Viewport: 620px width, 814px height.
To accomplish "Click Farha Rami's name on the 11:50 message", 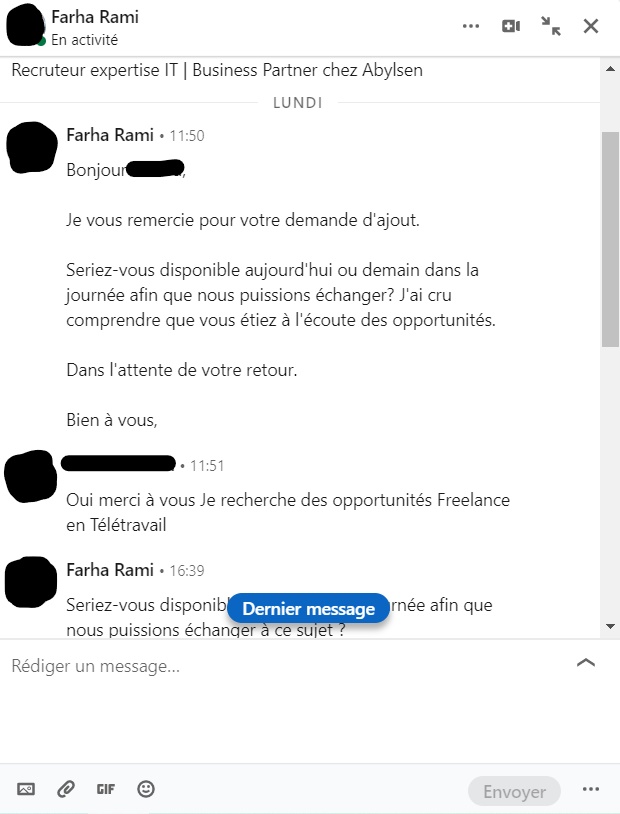I will (110, 135).
